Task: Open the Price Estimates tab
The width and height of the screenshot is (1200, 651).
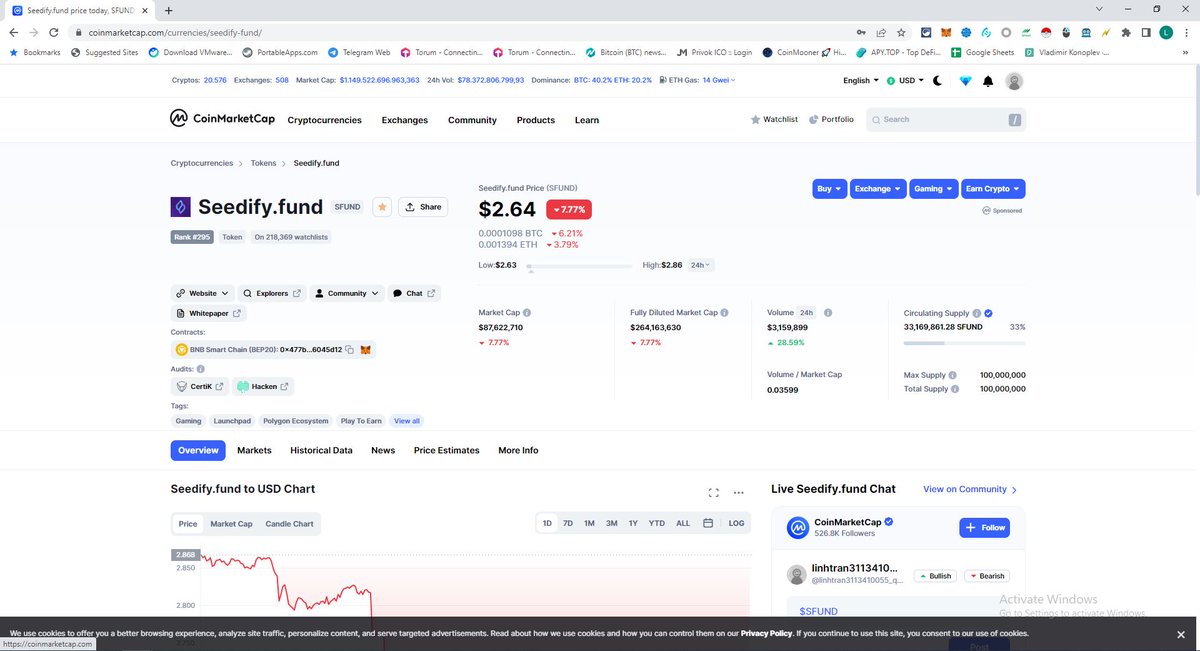Action: click(x=447, y=450)
